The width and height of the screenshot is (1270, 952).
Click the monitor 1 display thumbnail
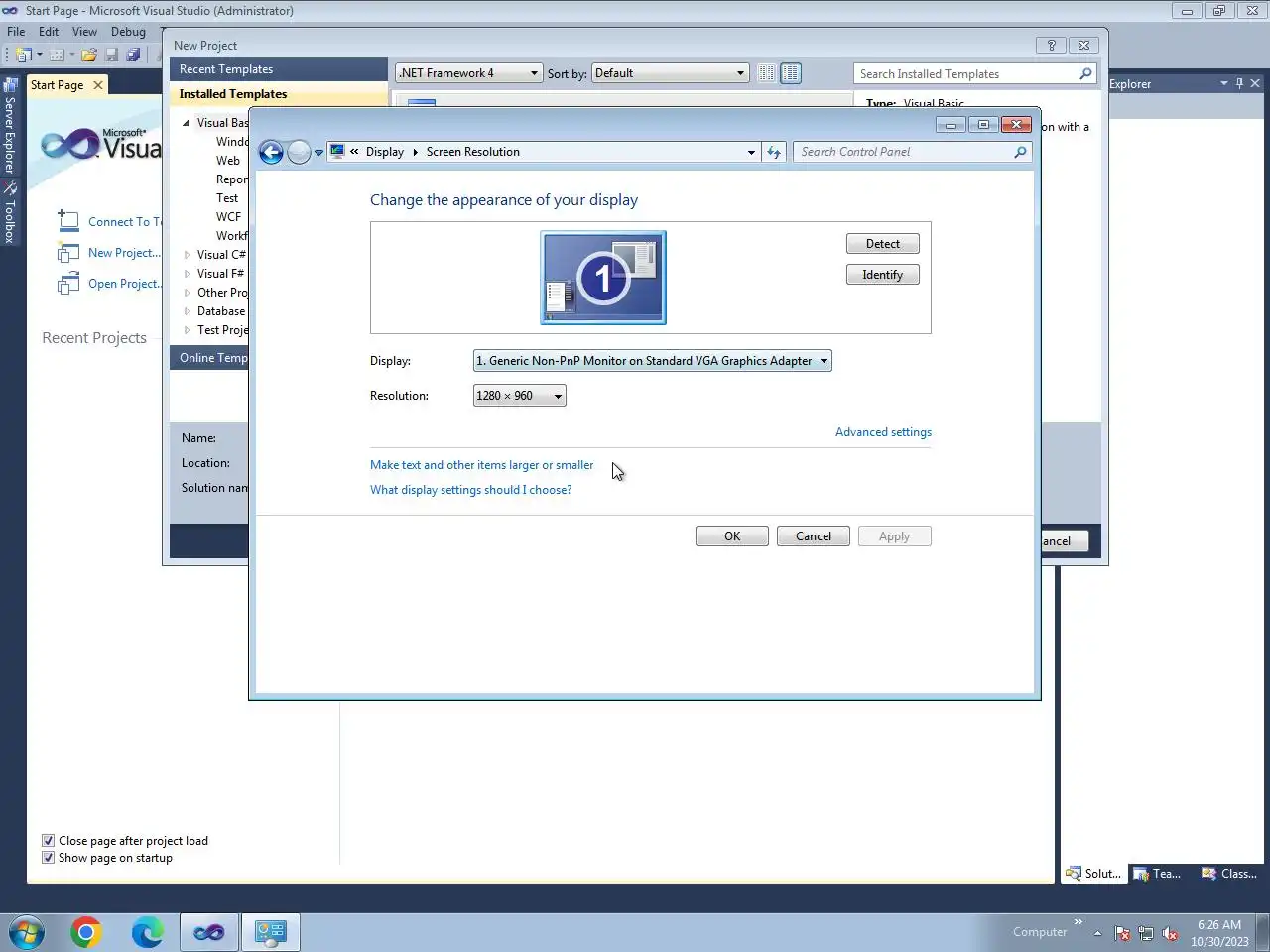(603, 278)
